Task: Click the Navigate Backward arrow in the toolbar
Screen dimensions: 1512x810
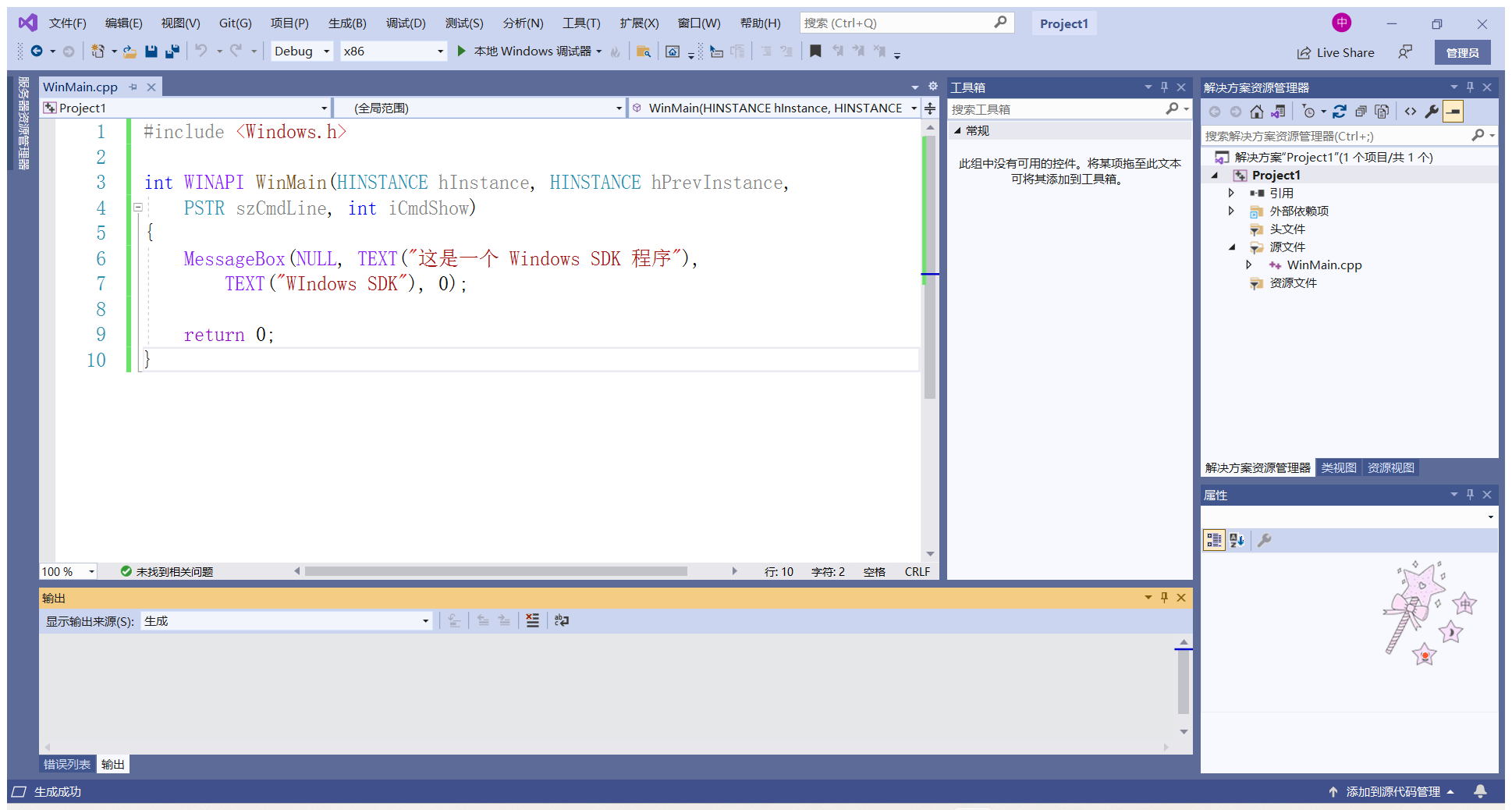Action: [x=37, y=52]
